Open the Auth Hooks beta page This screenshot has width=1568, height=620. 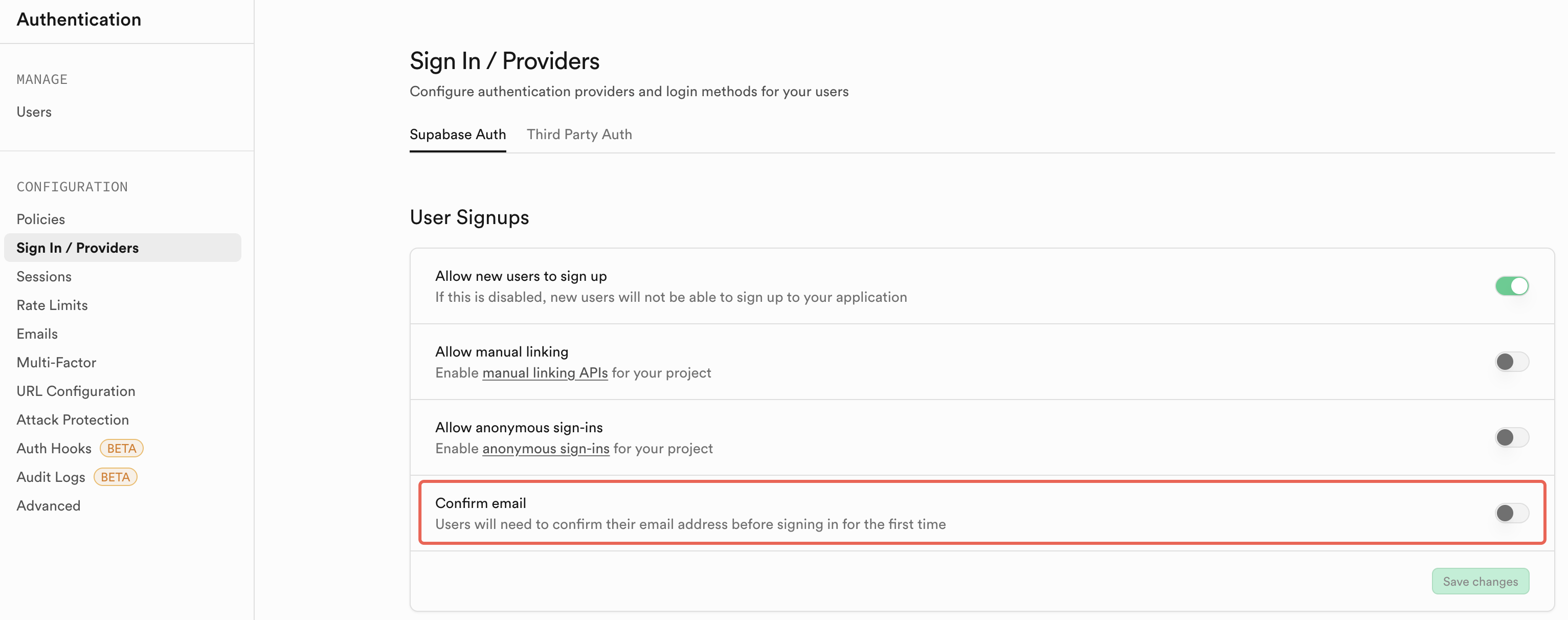tap(54, 448)
